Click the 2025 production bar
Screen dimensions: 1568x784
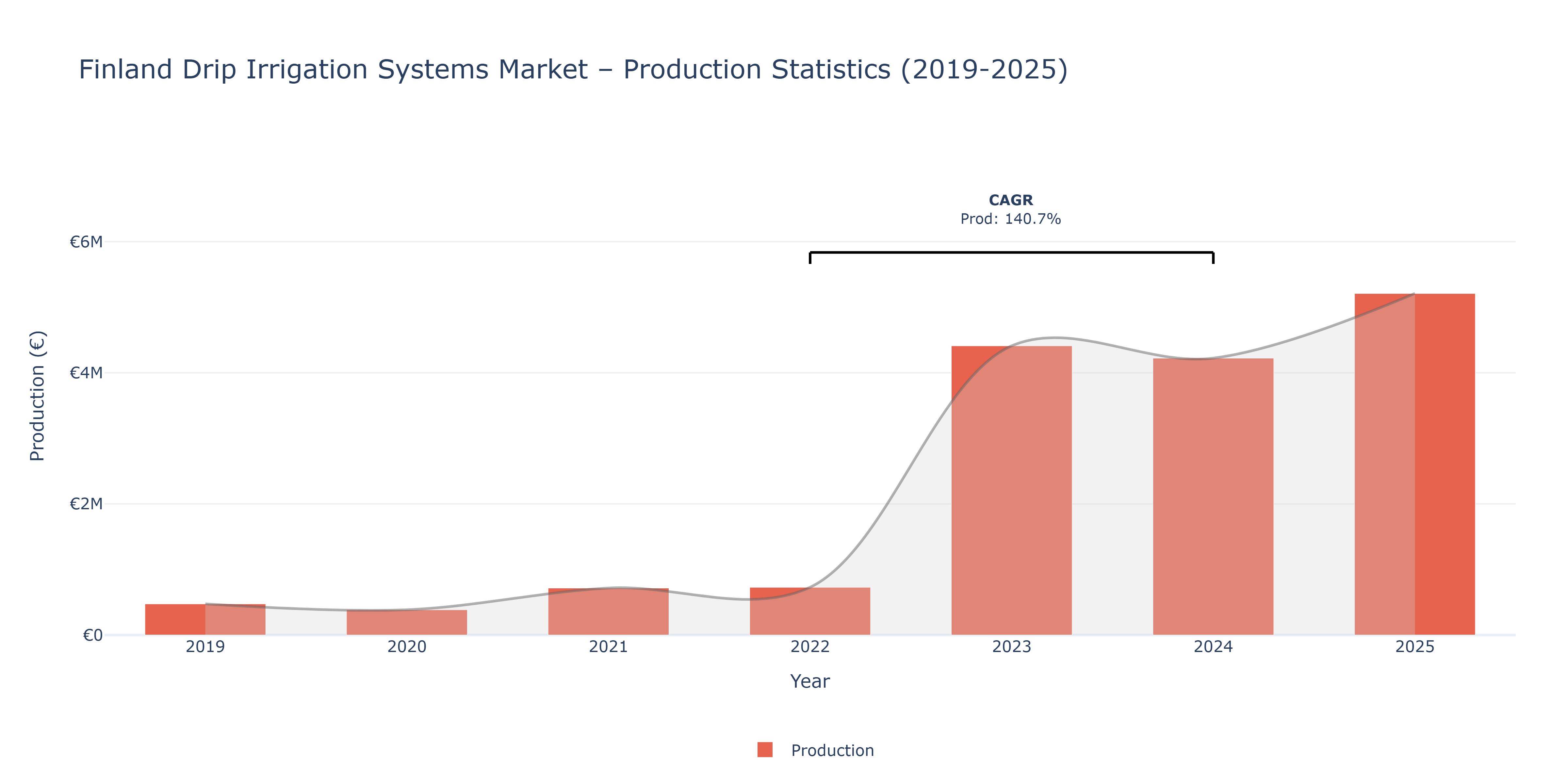[x=1414, y=465]
